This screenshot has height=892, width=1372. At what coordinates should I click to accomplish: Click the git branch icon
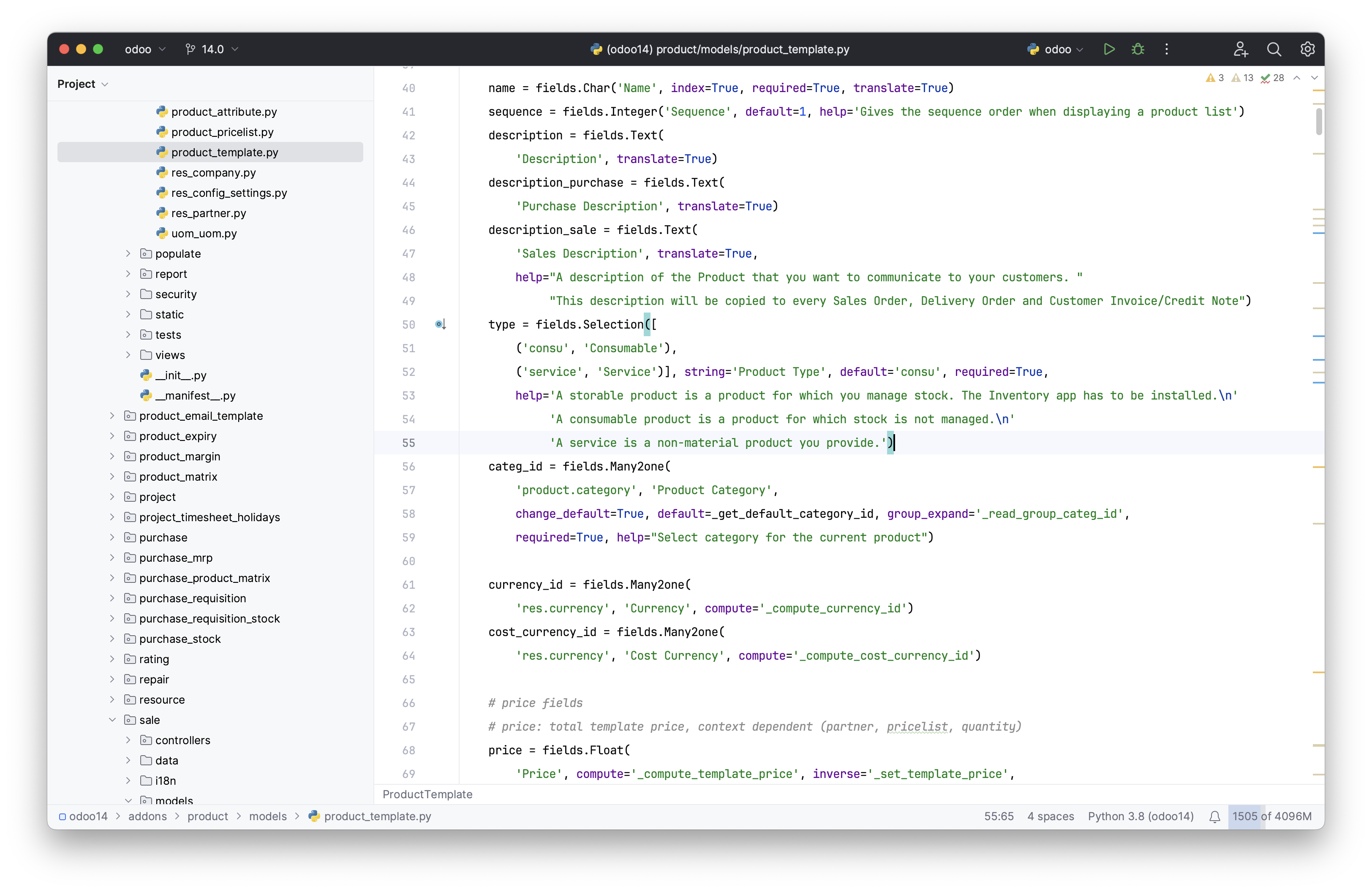coord(191,49)
